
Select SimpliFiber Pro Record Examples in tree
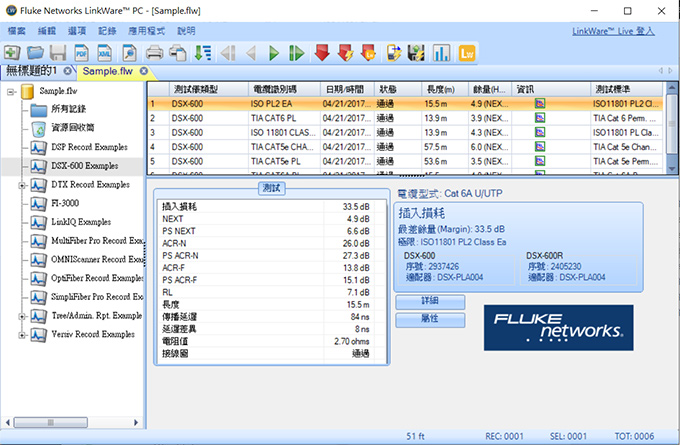[97, 297]
